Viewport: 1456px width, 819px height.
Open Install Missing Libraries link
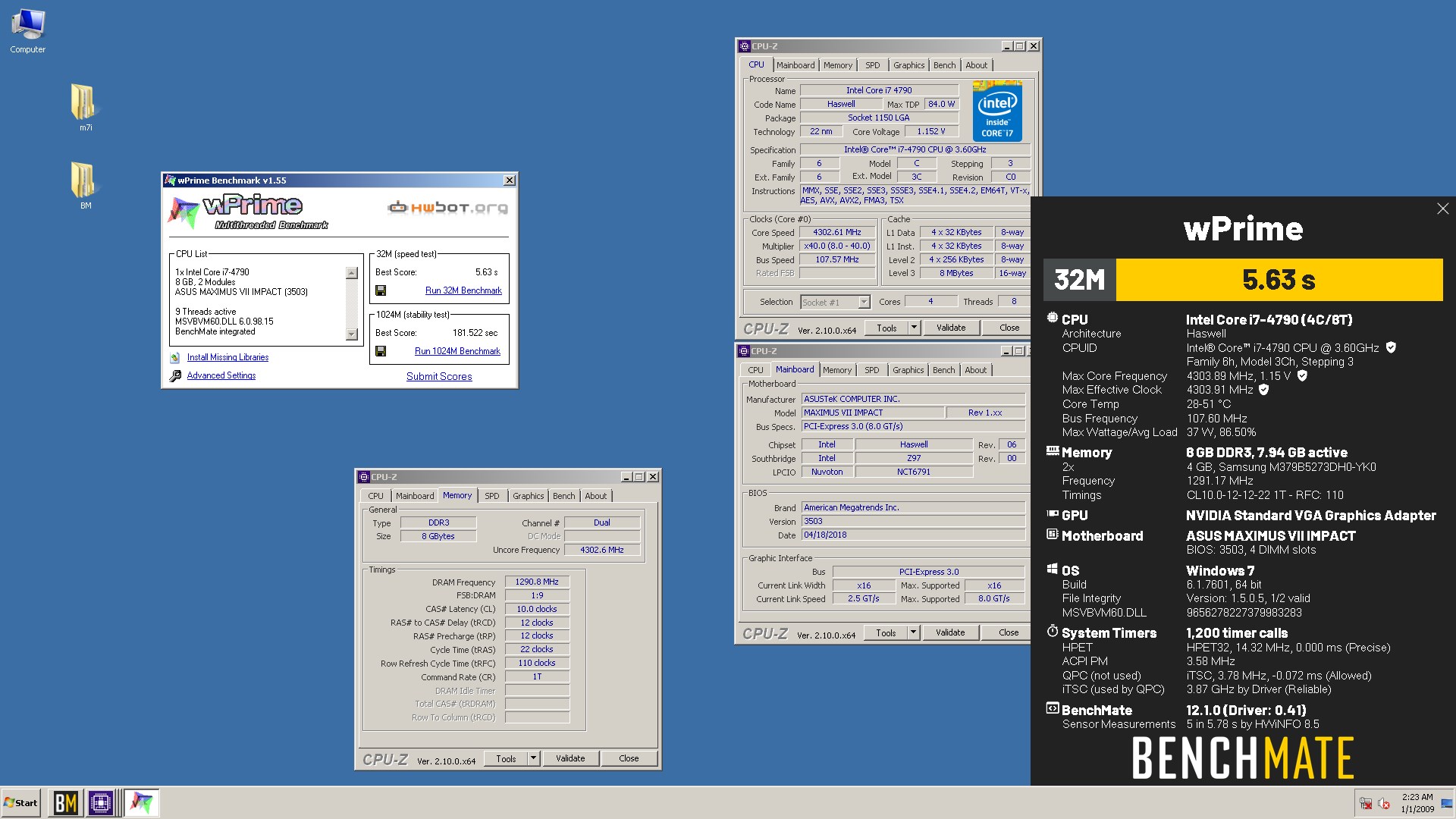click(227, 357)
